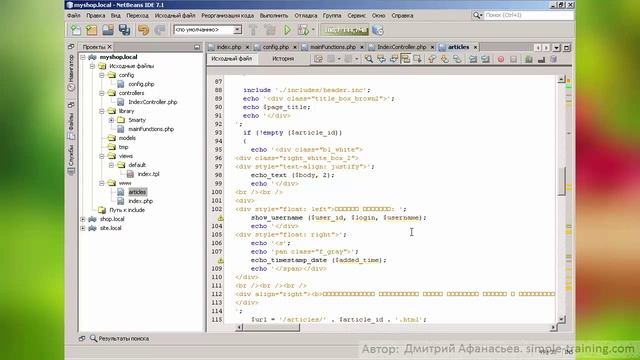This screenshot has height=360, width=640.
Task: Click Find Next Occurrence icon
Action: tap(393, 59)
